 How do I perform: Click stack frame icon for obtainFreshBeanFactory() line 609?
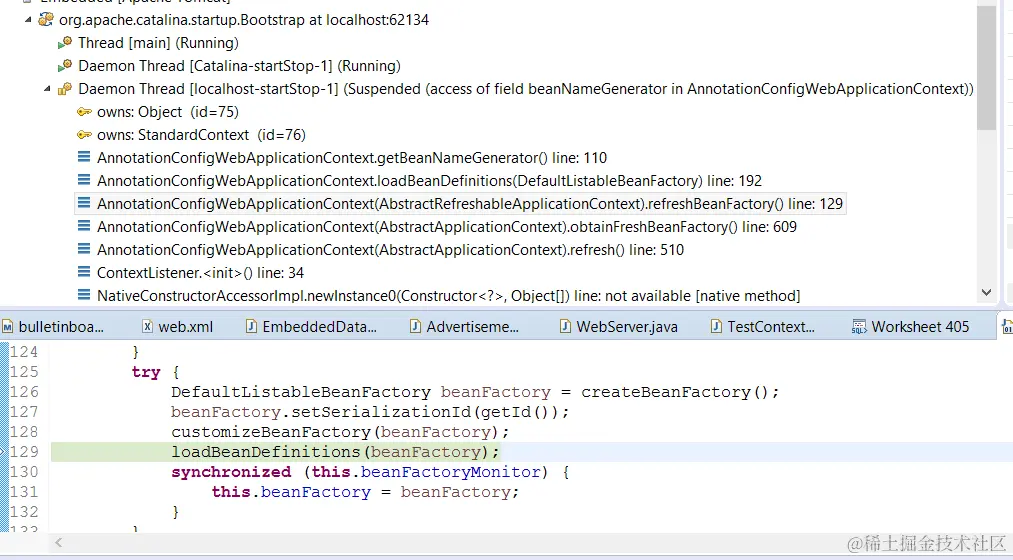(x=84, y=226)
